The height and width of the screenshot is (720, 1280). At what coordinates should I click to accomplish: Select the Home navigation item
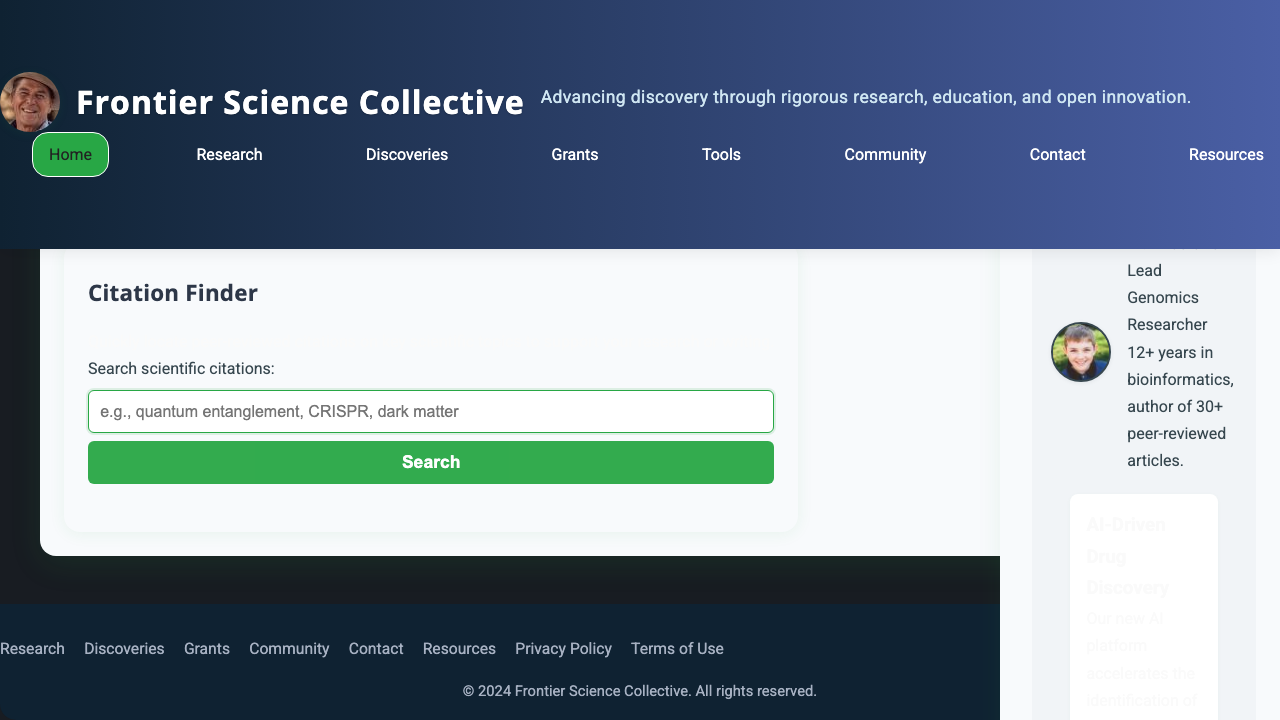pos(70,154)
